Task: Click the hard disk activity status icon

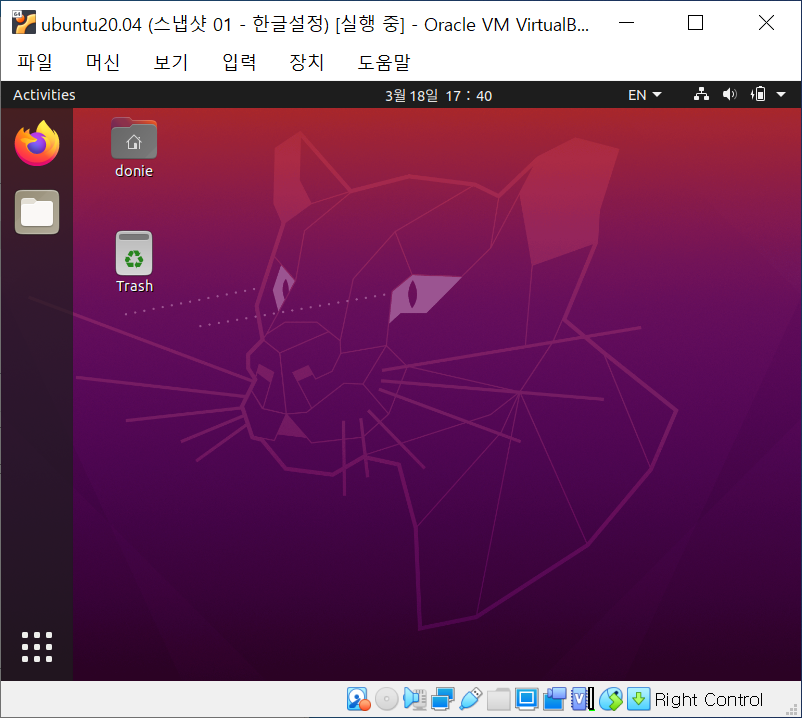Action: click(x=358, y=699)
